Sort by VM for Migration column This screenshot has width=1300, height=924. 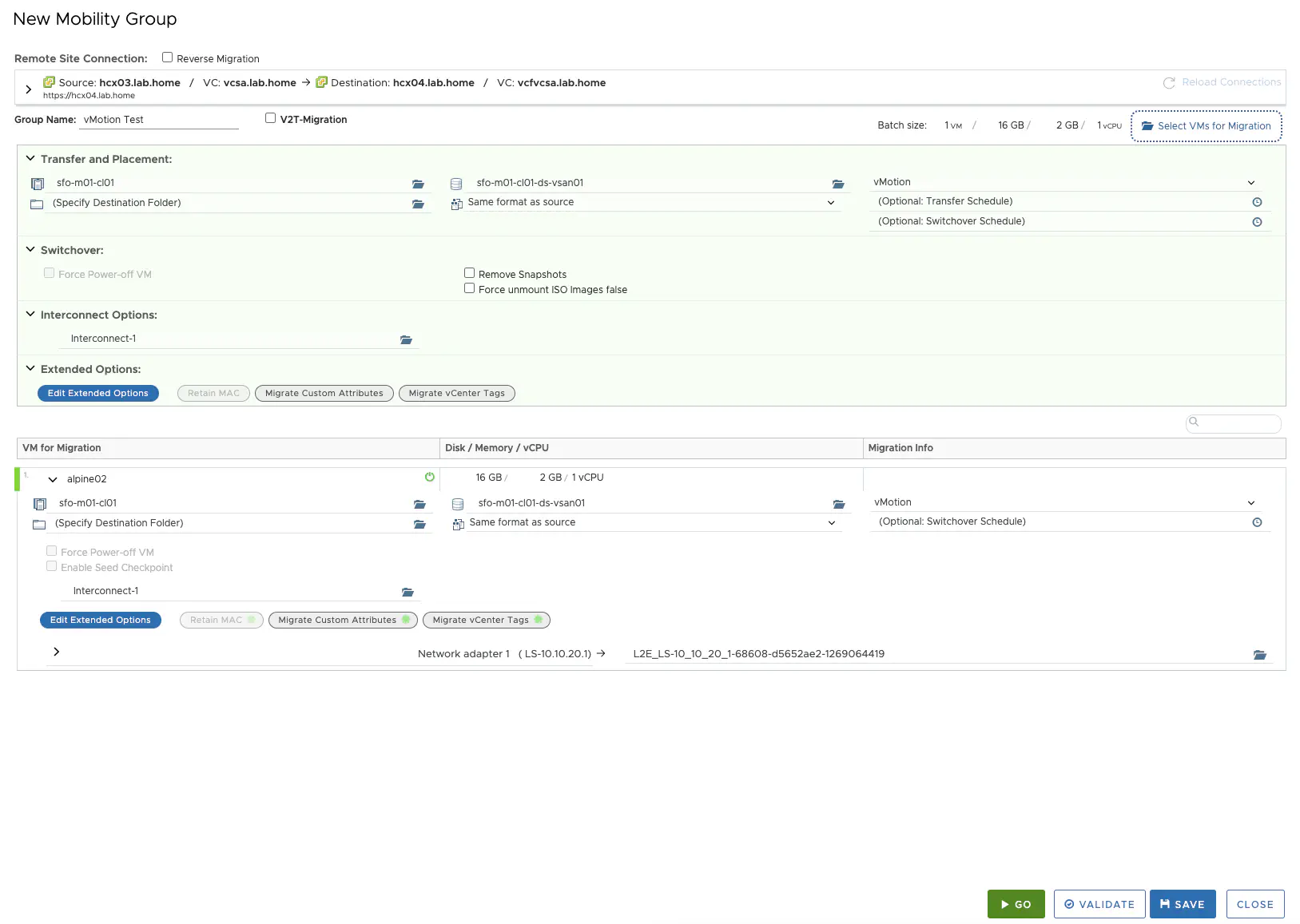coord(228,448)
